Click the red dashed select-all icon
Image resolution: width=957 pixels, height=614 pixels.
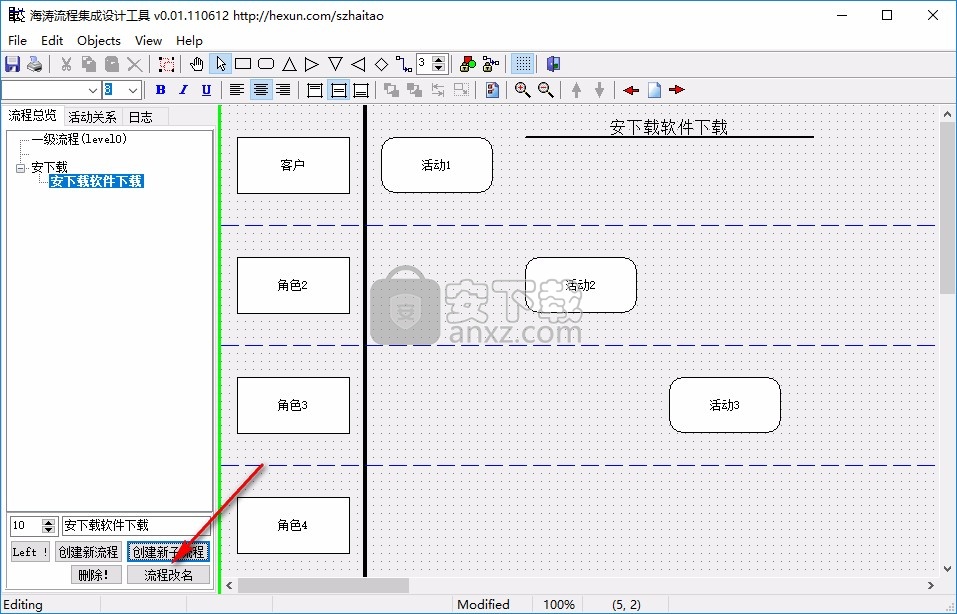[166, 64]
